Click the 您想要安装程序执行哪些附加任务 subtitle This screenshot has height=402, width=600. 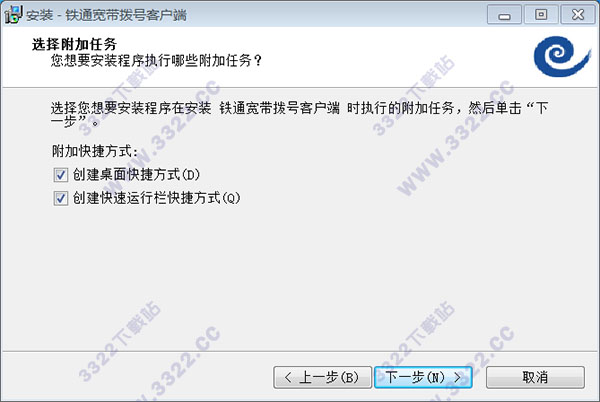tap(156, 60)
